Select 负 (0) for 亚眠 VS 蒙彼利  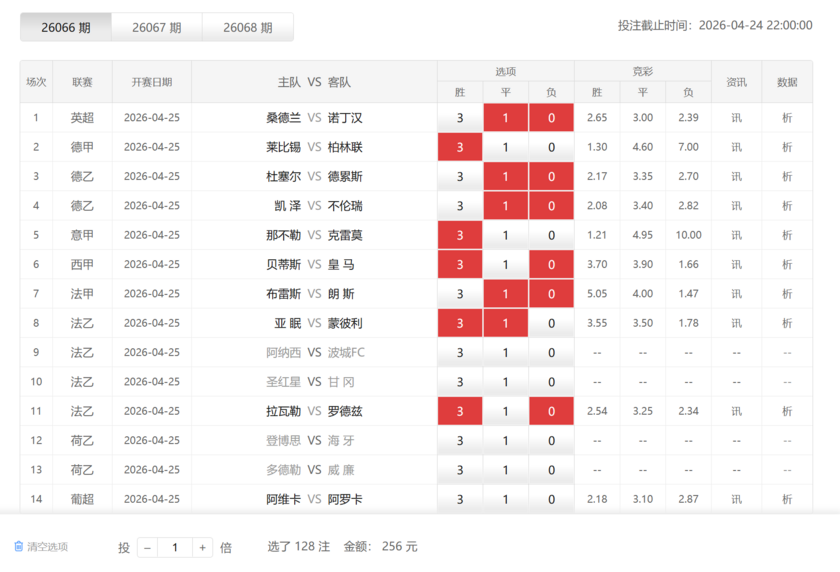[x=551, y=323]
